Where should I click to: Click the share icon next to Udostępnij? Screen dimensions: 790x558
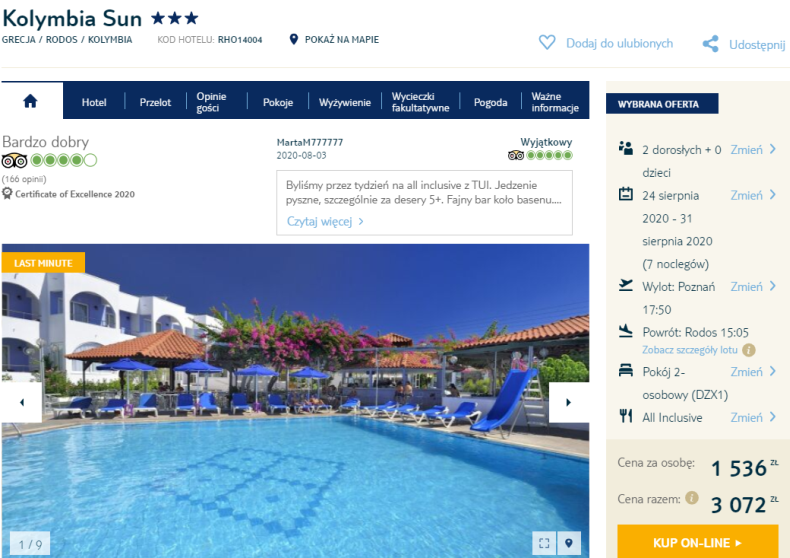710,44
